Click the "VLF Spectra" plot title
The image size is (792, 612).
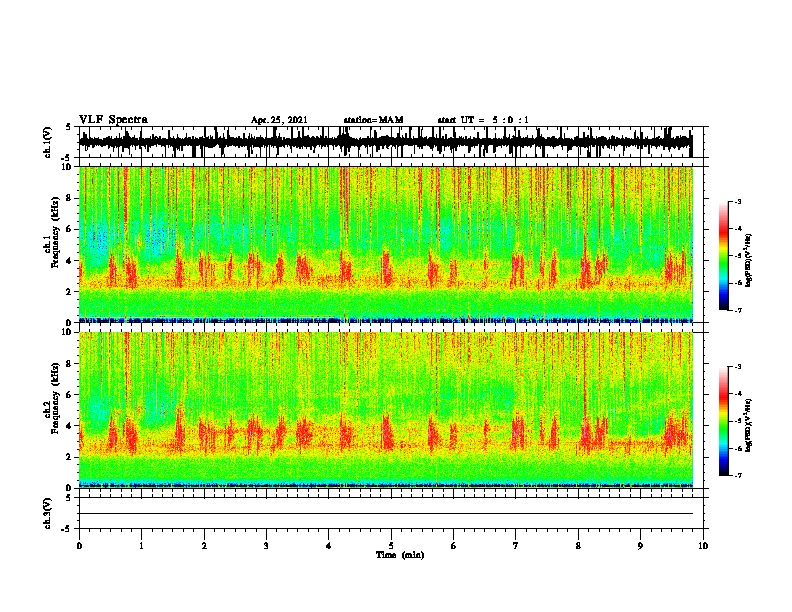pyautogui.click(x=113, y=119)
